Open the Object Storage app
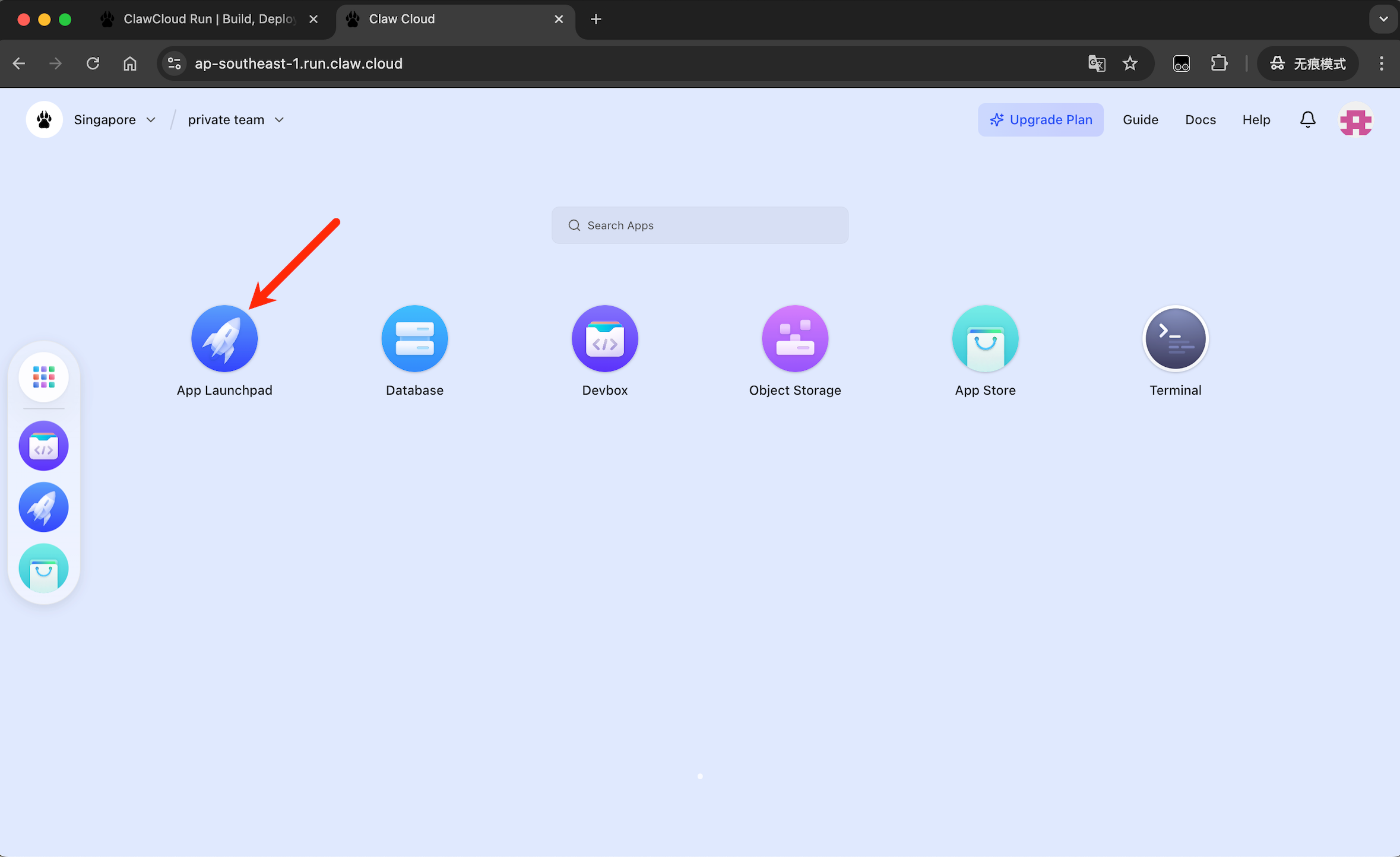The width and height of the screenshot is (1400, 857). click(794, 339)
